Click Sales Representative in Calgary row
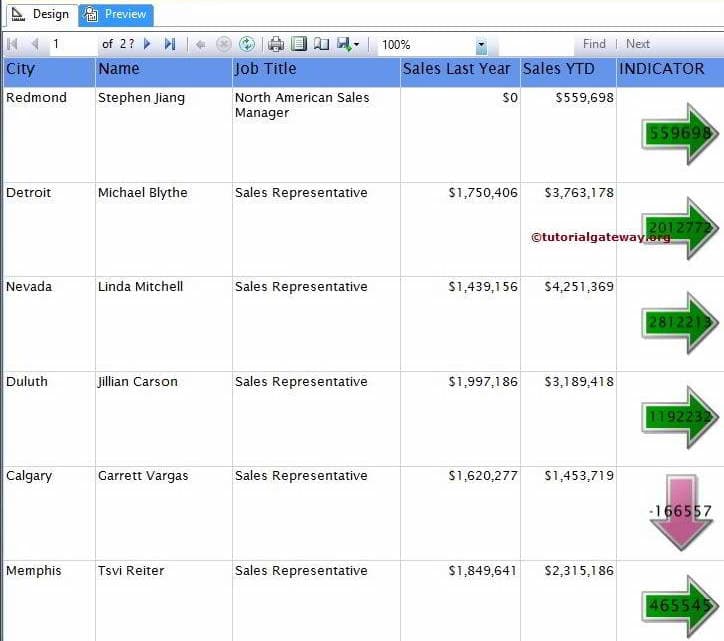Screen dimensions: 724x641 click(x=301, y=476)
